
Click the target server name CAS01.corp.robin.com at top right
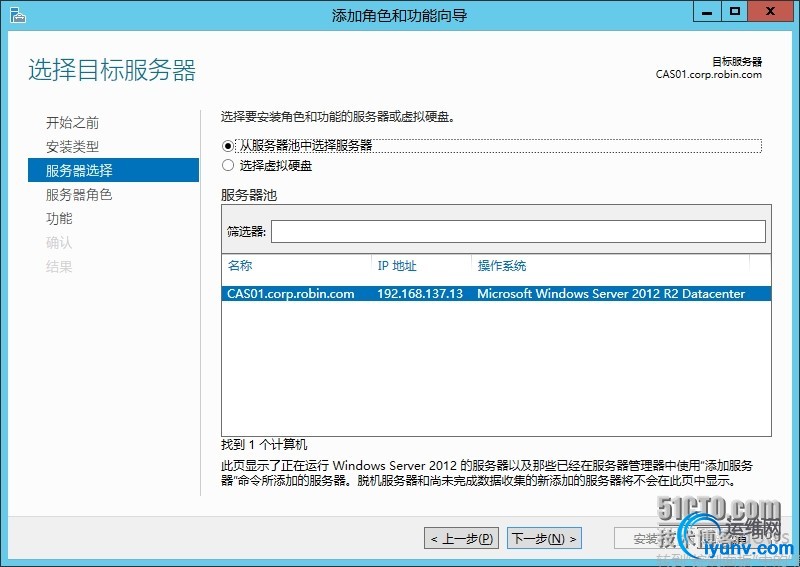coord(709,75)
